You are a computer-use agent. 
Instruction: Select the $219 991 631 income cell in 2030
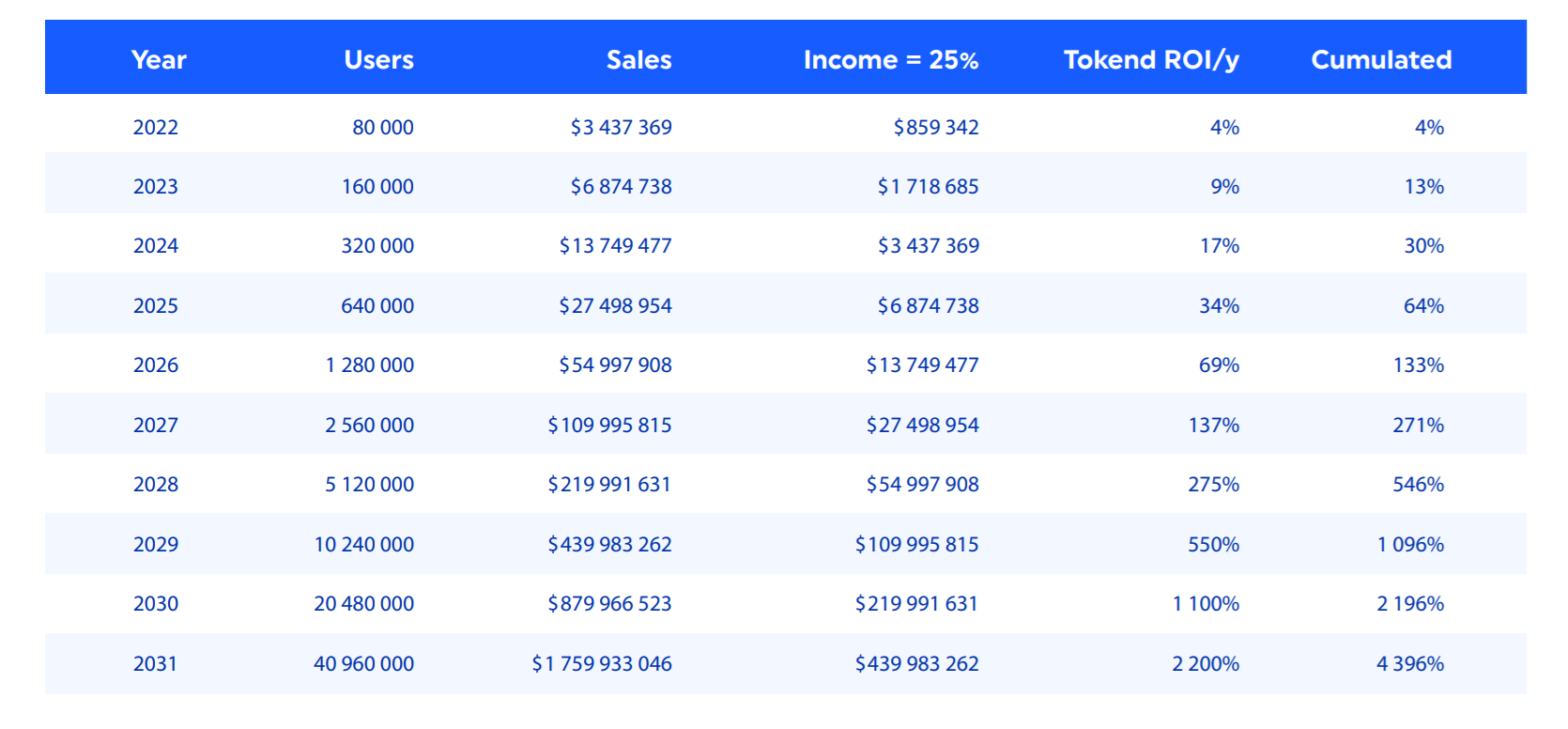click(916, 603)
